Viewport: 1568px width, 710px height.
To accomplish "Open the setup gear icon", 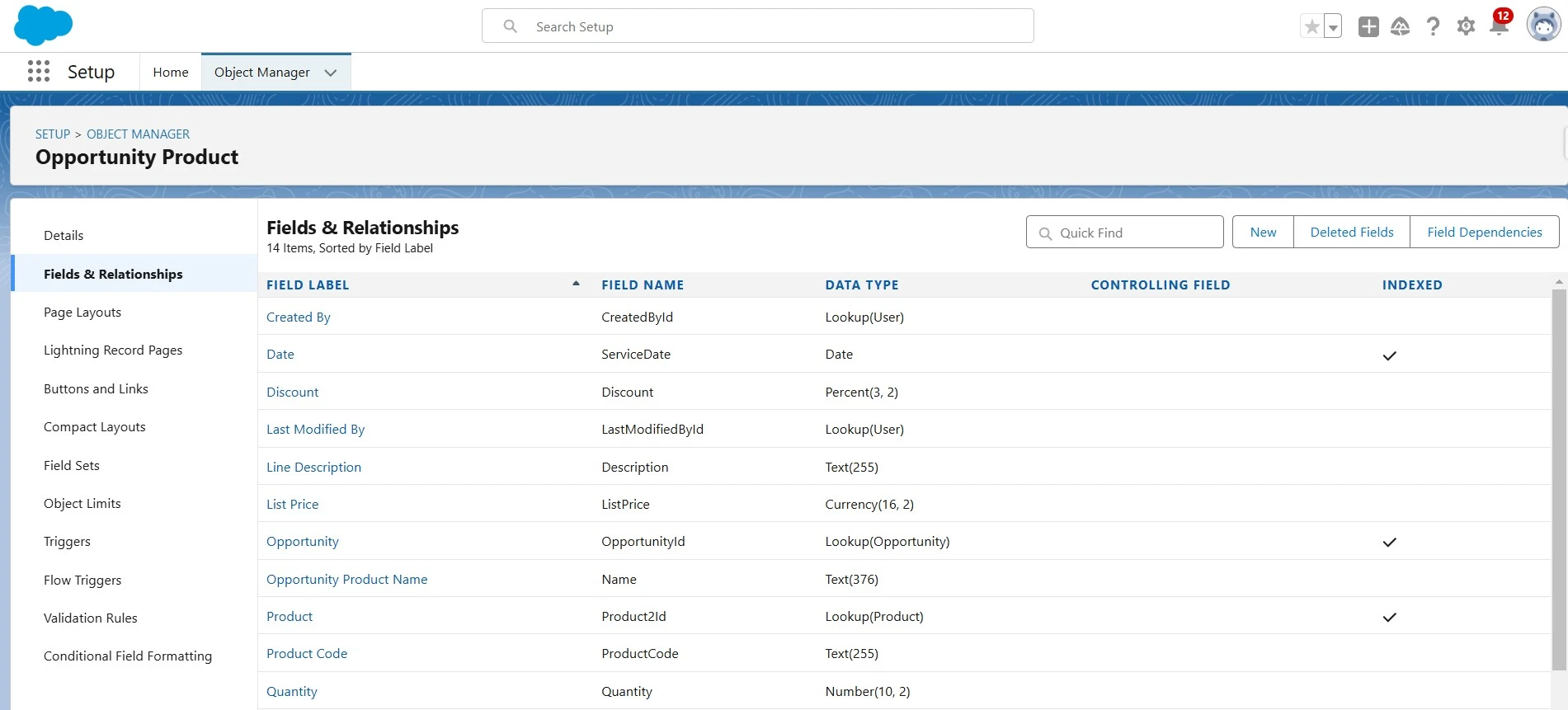I will tap(1466, 26).
